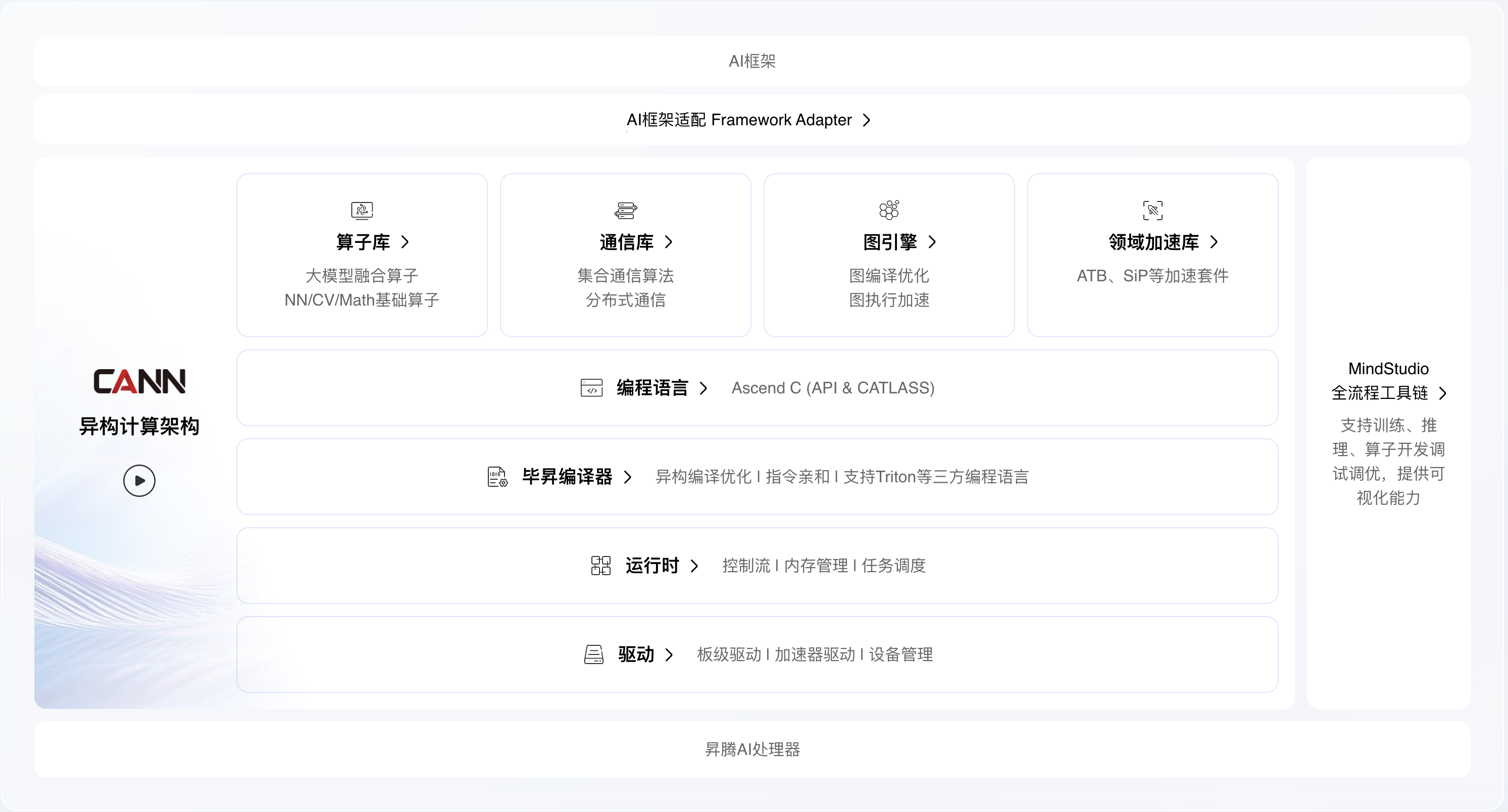Click the Ascend C (API & CATLASS) text
The height and width of the screenshot is (812, 1508).
[833, 387]
